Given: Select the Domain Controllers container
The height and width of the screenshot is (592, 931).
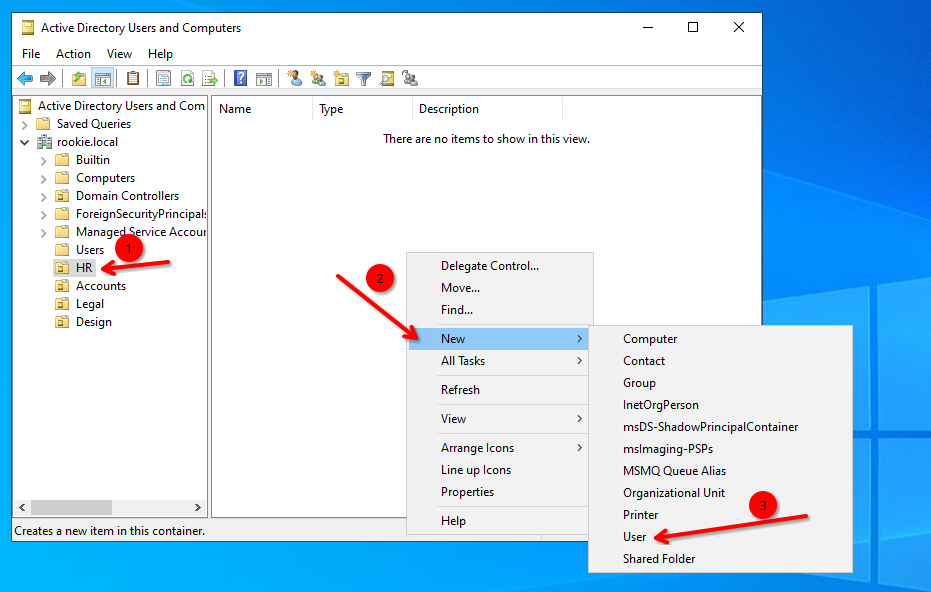Looking at the screenshot, I should [127, 196].
